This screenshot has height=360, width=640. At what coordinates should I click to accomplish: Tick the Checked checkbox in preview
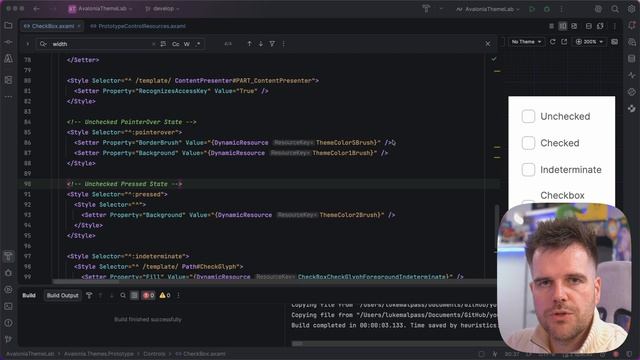tap(528, 143)
